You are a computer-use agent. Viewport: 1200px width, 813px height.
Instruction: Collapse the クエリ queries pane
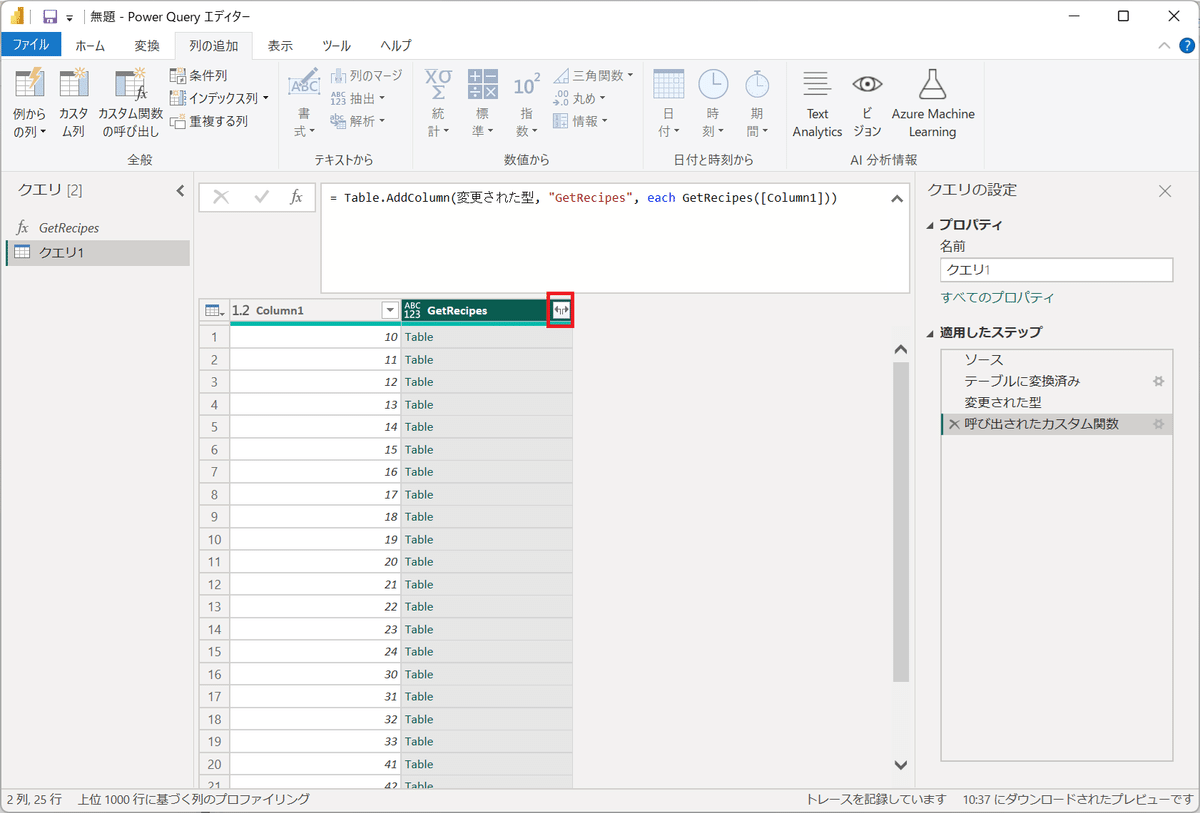[x=180, y=190]
